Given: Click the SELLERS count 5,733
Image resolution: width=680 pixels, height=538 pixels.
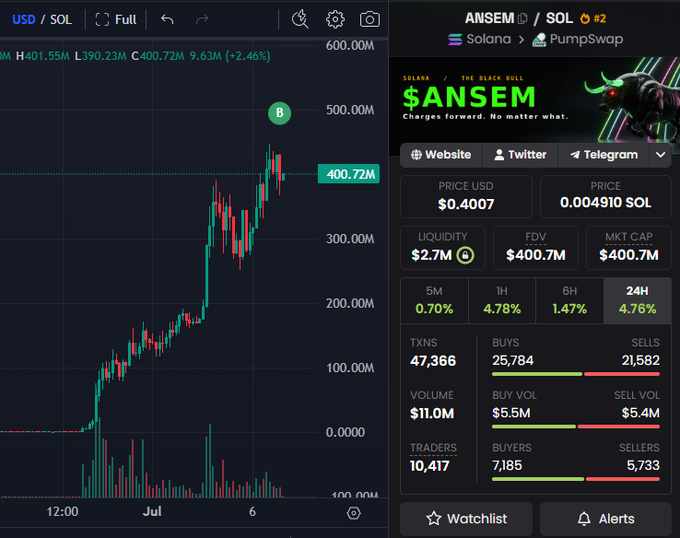Looking at the screenshot, I should pyautogui.click(x=643, y=466).
